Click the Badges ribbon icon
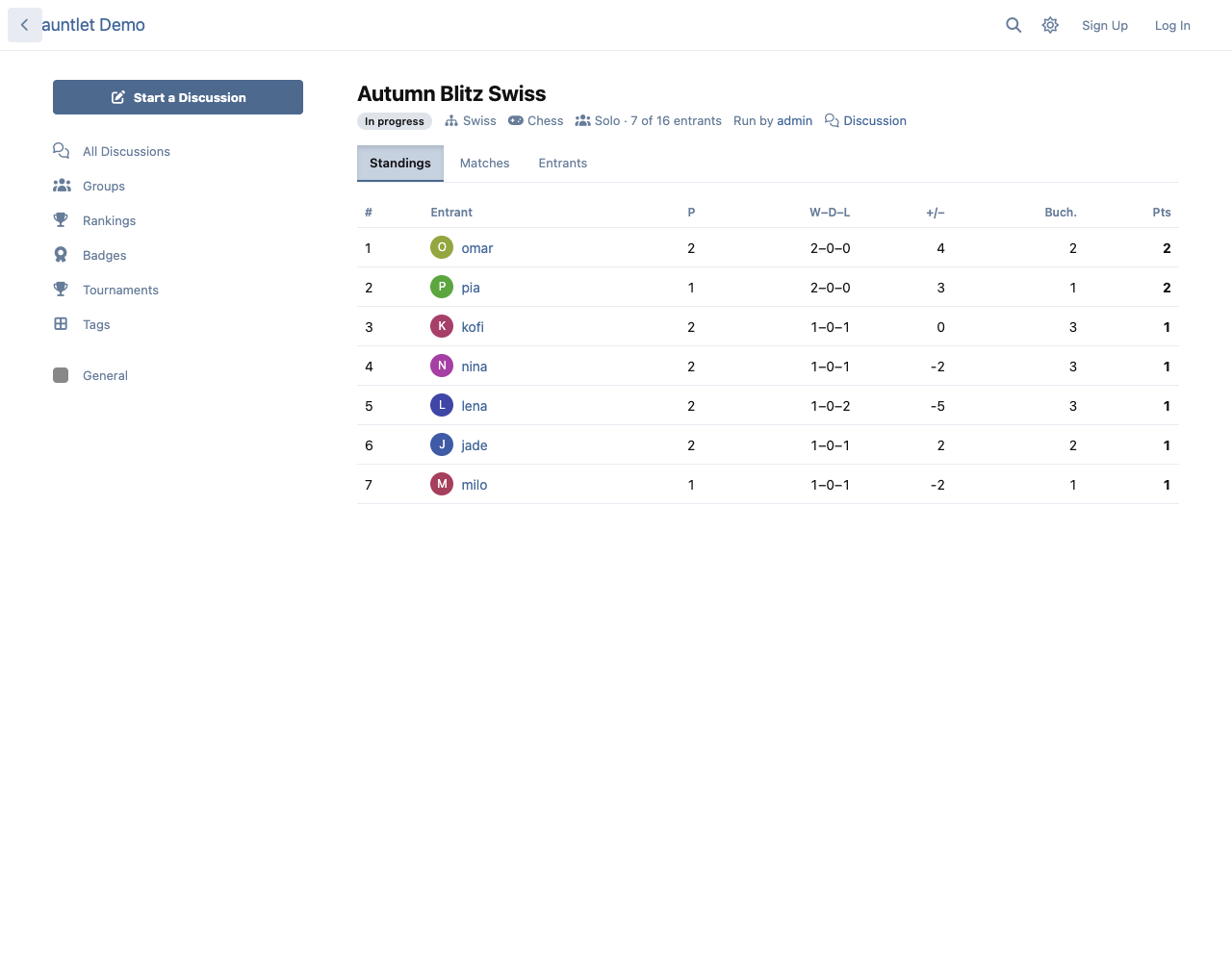This screenshot has width=1232, height=962. click(x=61, y=255)
